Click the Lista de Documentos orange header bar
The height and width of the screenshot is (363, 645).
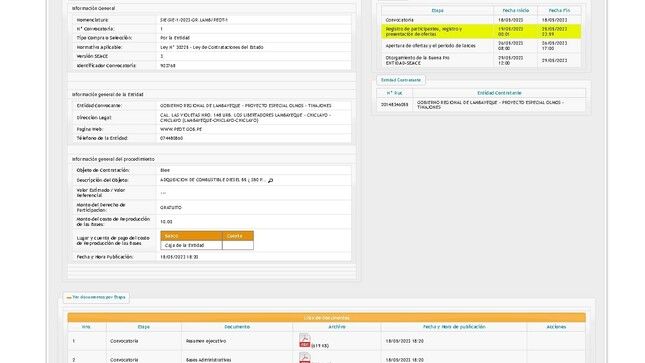click(x=327, y=318)
